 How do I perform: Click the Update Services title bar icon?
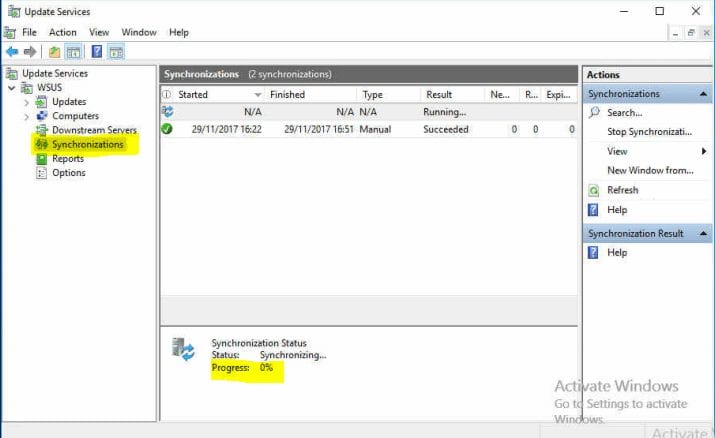[x=14, y=11]
